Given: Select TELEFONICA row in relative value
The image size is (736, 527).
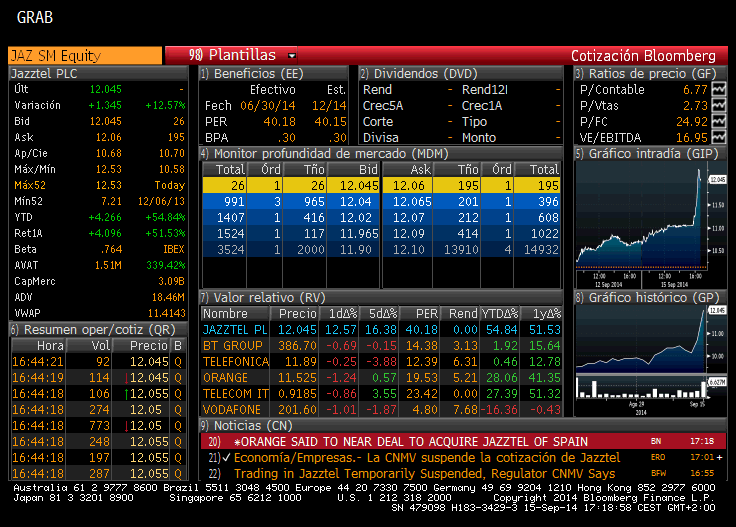Looking at the screenshot, I should 381,361.
